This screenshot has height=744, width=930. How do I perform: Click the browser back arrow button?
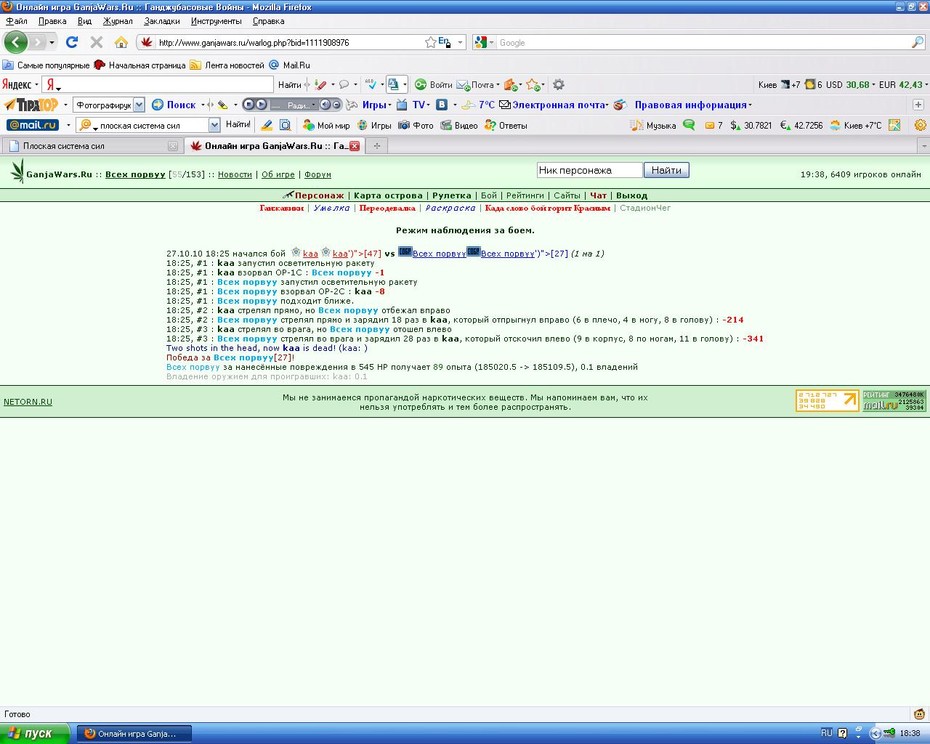(x=15, y=42)
